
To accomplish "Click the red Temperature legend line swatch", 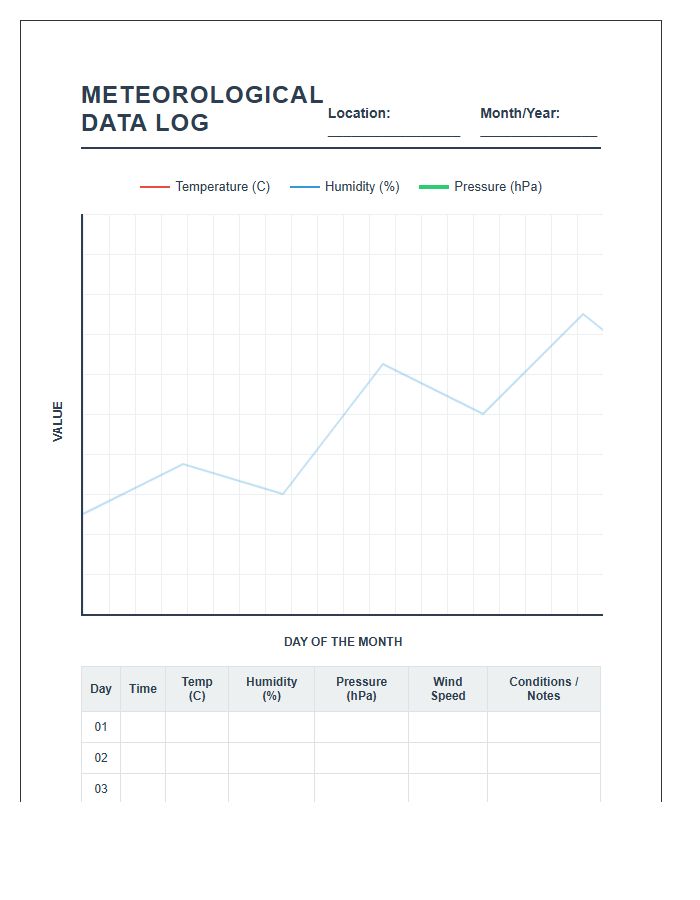I will tap(154, 187).
